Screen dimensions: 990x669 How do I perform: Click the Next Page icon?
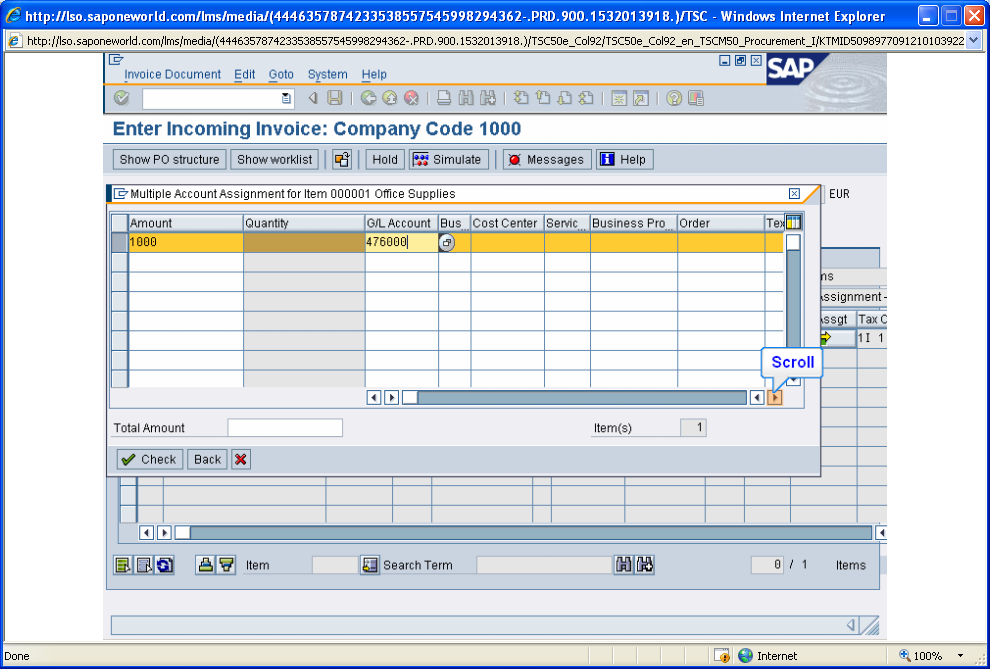(564, 98)
